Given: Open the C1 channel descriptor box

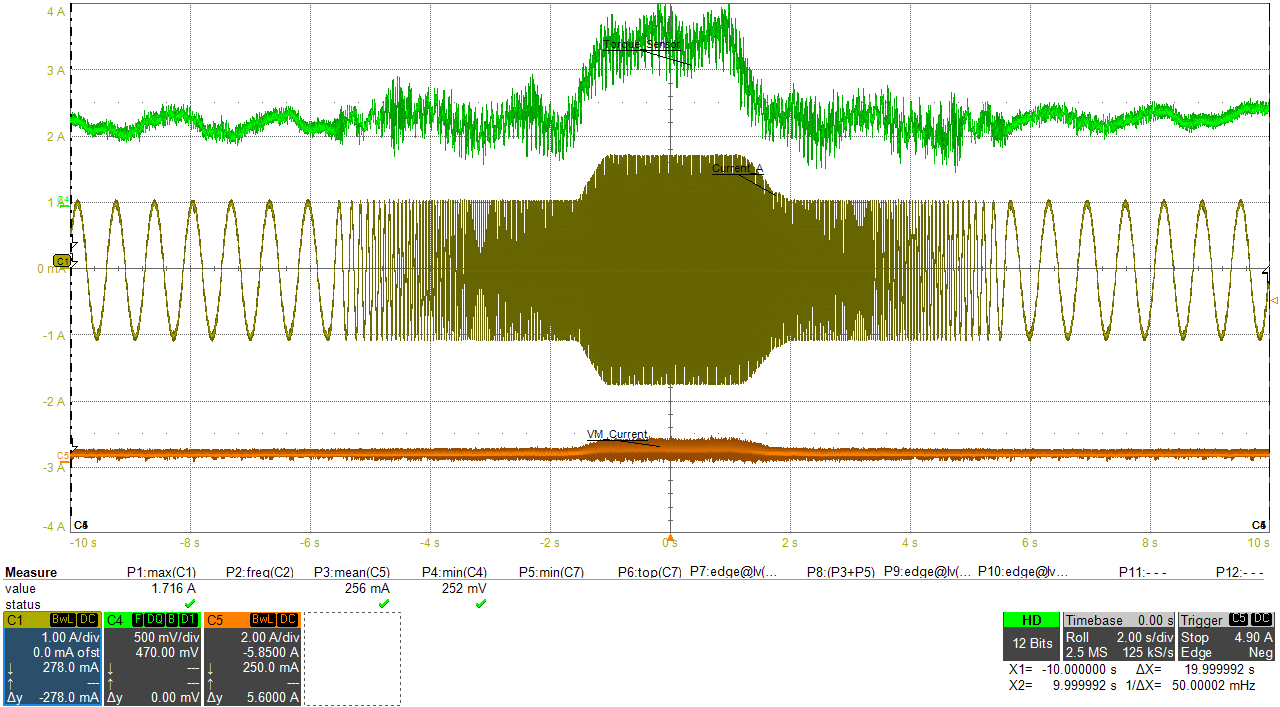Looking at the screenshot, I should pyautogui.click(x=50, y=658).
